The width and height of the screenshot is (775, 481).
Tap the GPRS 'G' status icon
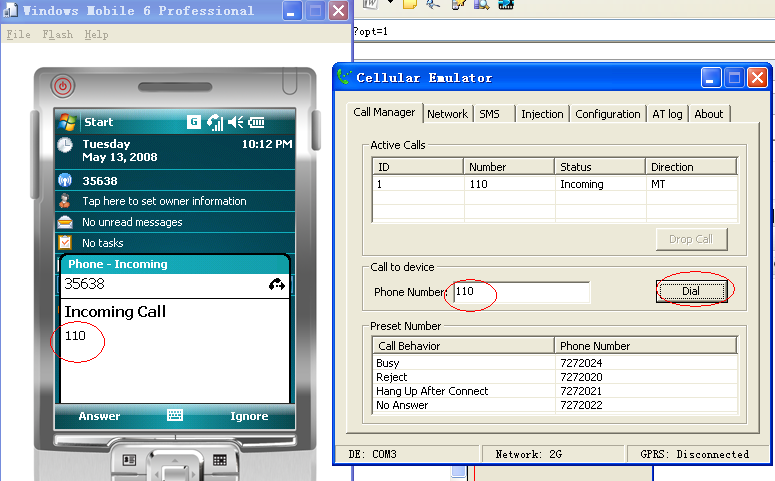click(194, 122)
